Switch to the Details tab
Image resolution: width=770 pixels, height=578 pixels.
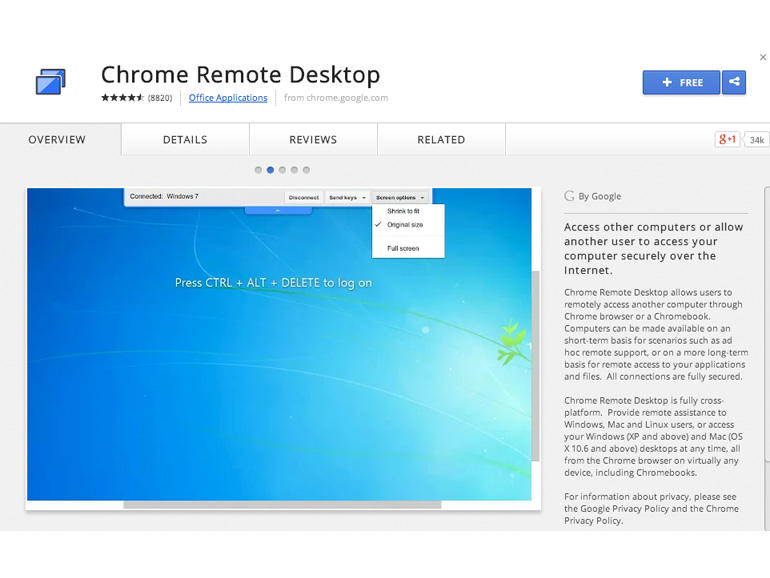click(x=185, y=139)
